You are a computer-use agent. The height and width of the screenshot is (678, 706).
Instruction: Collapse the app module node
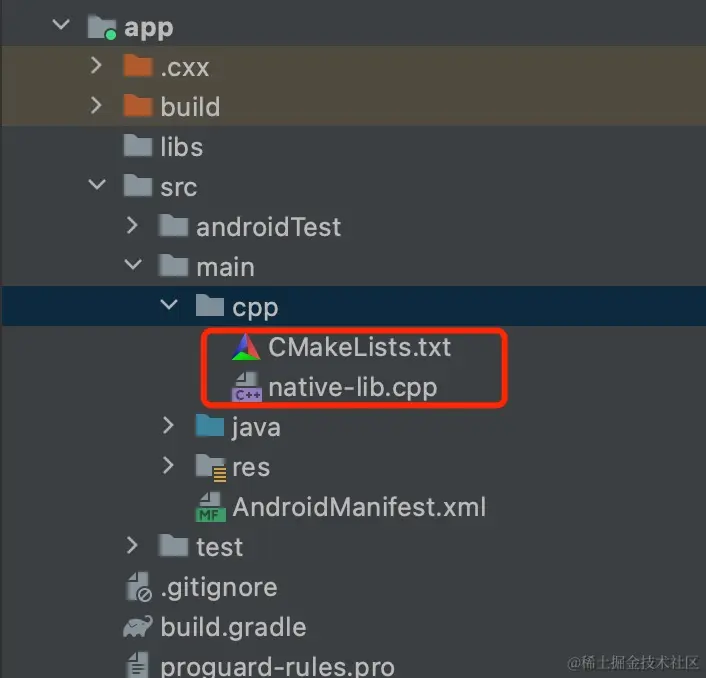click(61, 24)
